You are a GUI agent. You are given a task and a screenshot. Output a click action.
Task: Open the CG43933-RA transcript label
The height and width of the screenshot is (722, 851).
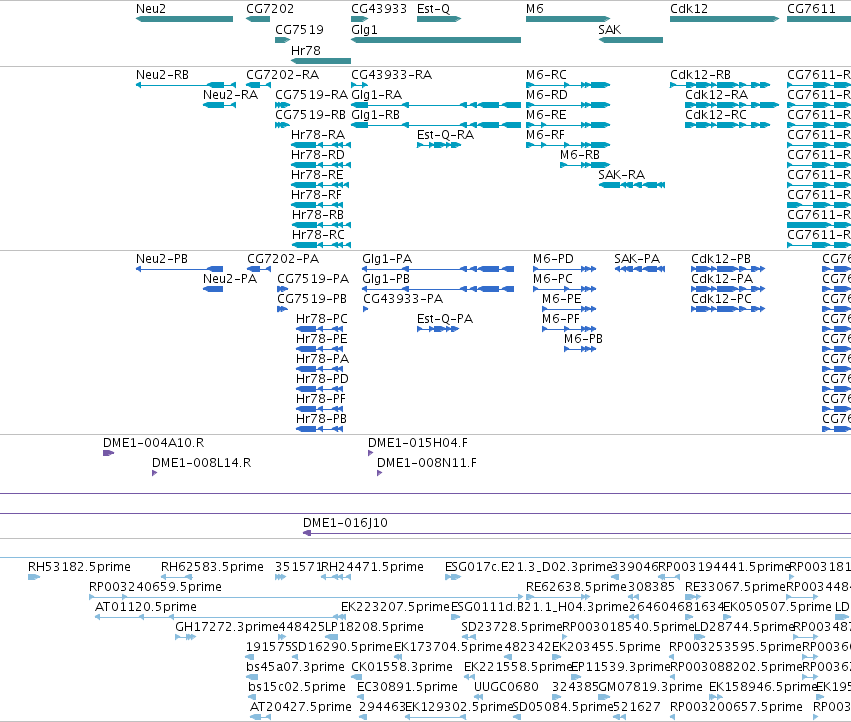tap(392, 74)
